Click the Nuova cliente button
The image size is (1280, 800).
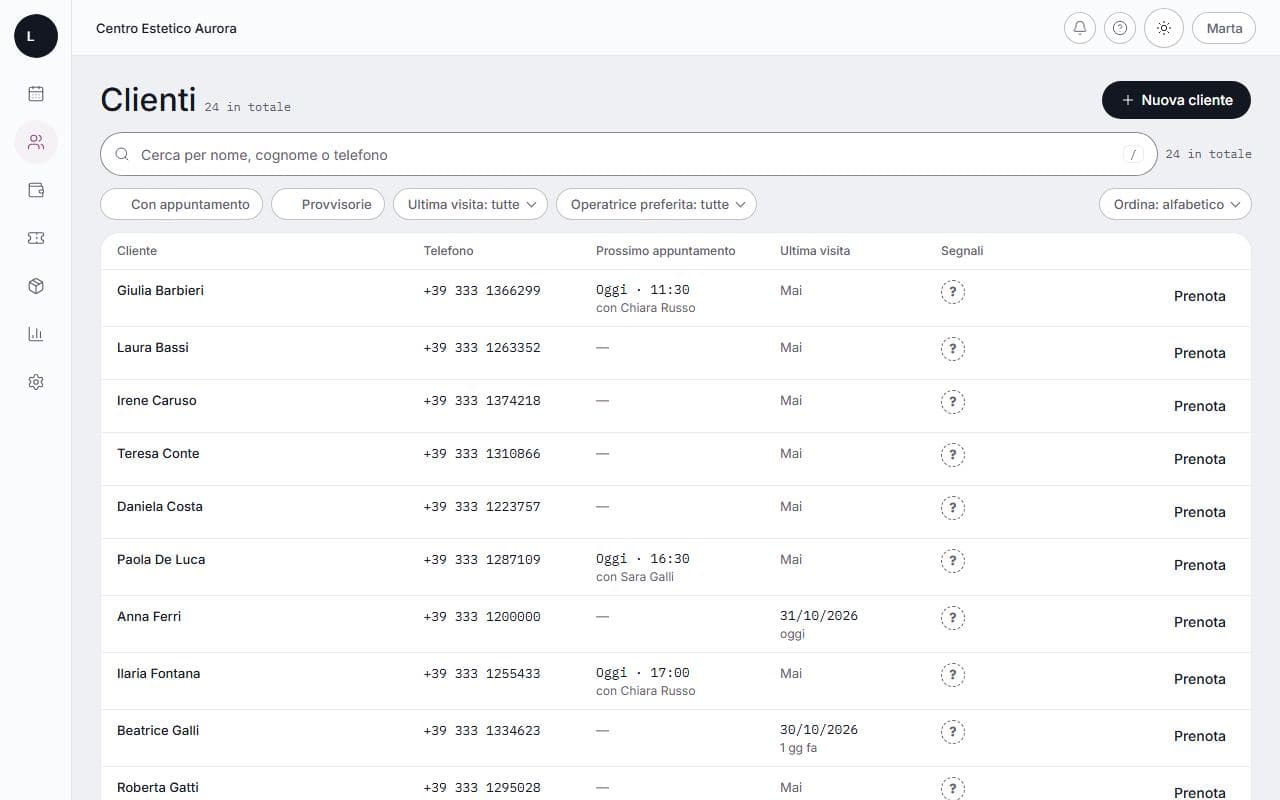tap(1176, 100)
